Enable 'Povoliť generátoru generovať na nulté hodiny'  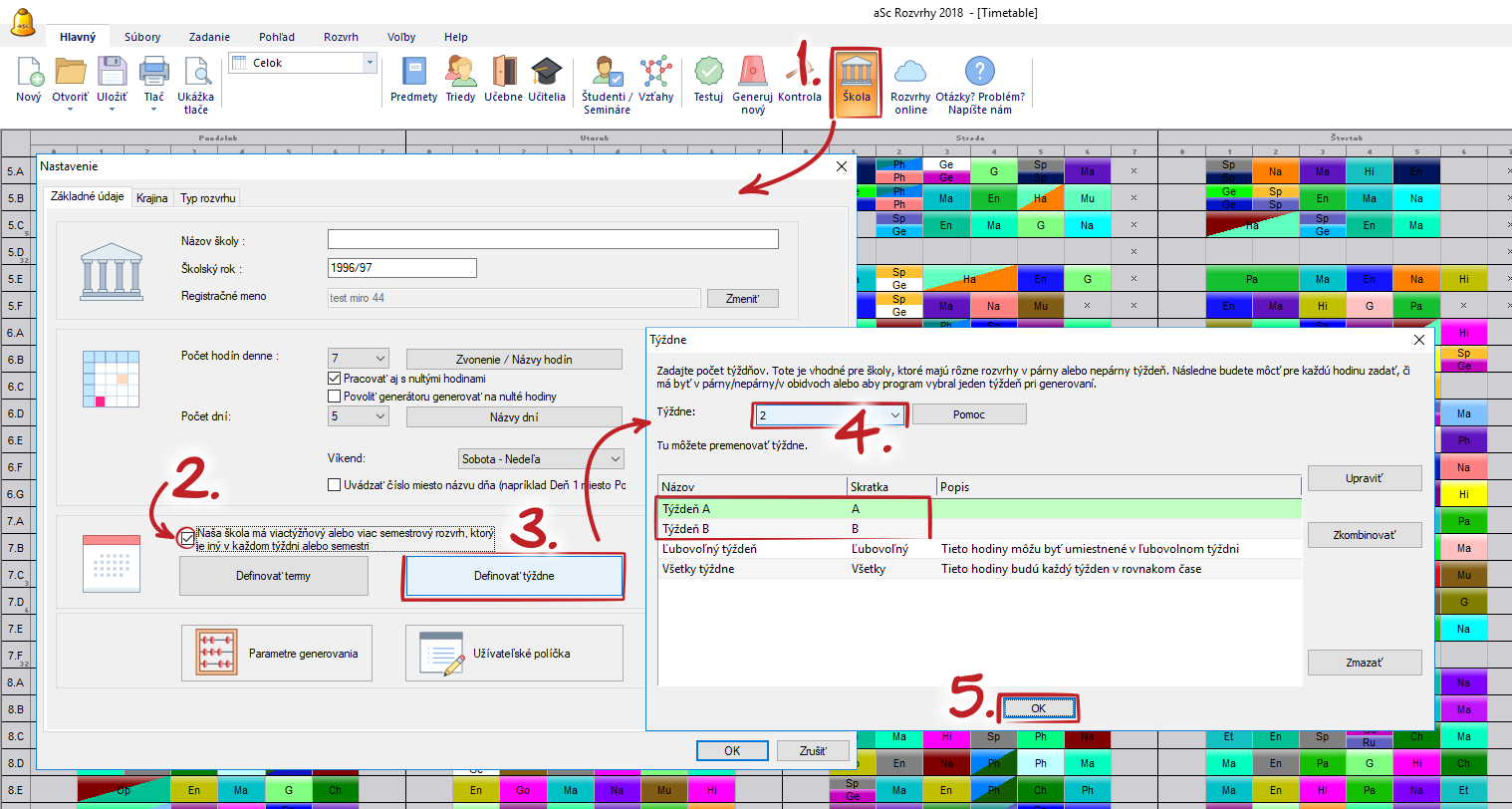click(x=335, y=397)
